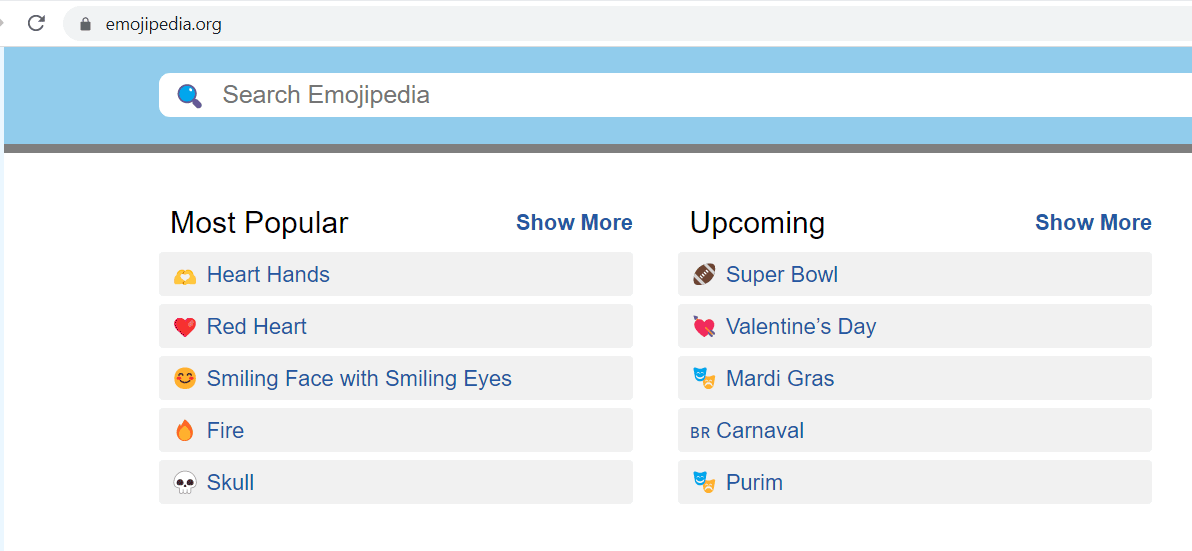
Task: Click the masks emoji beside Mardi Gras
Action: click(x=704, y=379)
